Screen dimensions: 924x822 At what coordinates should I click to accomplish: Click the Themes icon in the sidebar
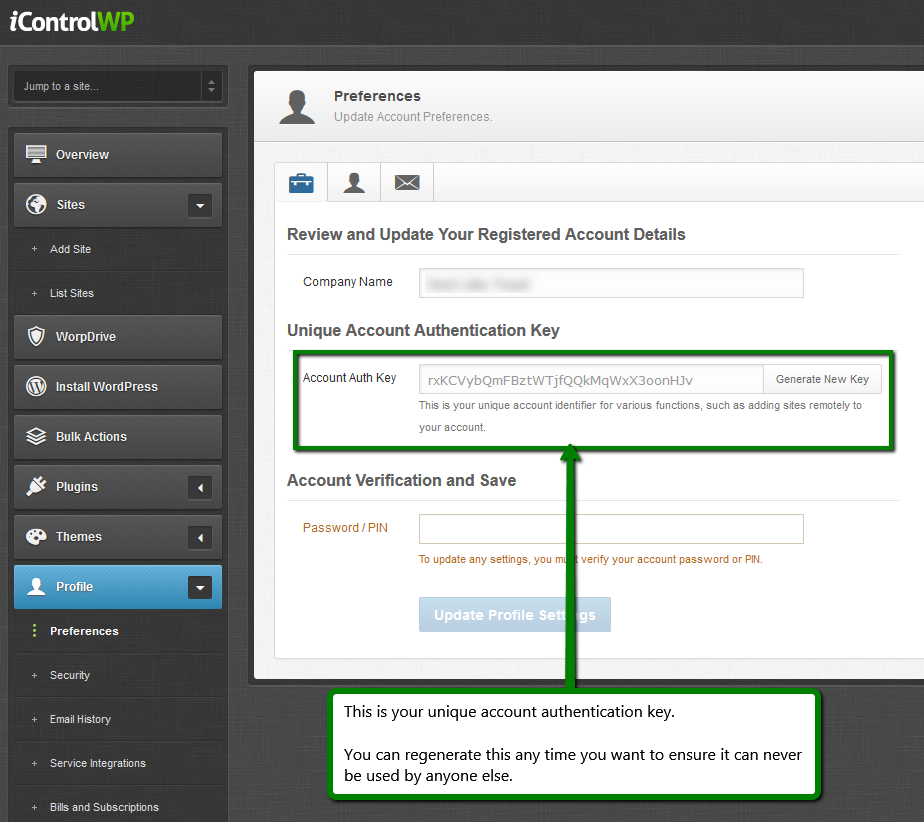click(x=36, y=537)
